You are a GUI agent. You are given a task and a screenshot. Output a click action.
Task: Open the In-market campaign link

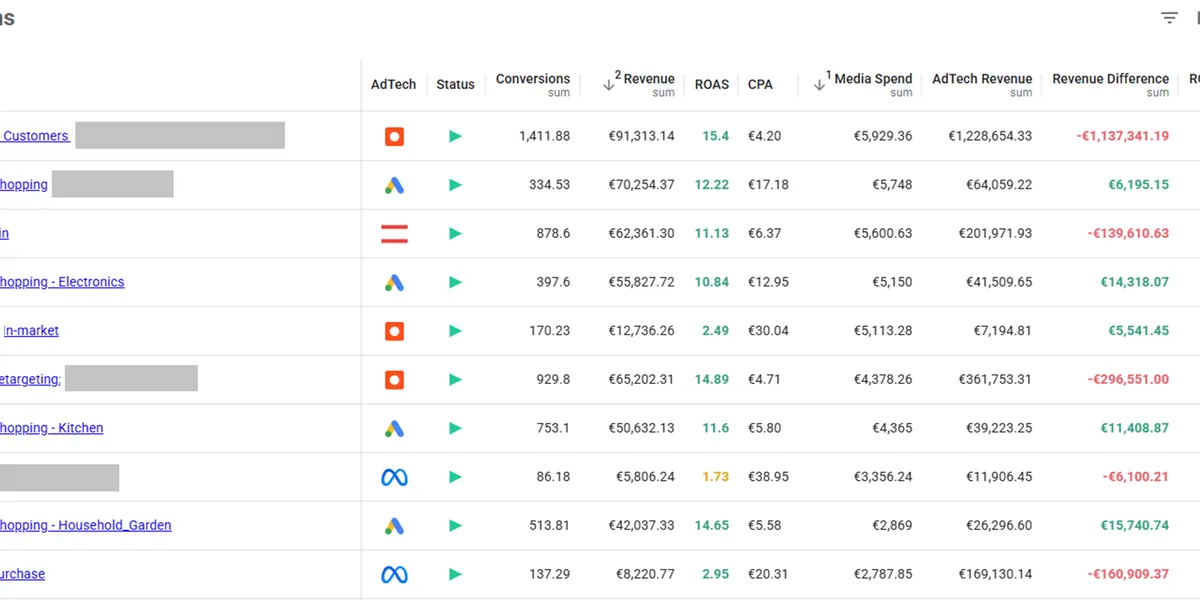(x=30, y=330)
